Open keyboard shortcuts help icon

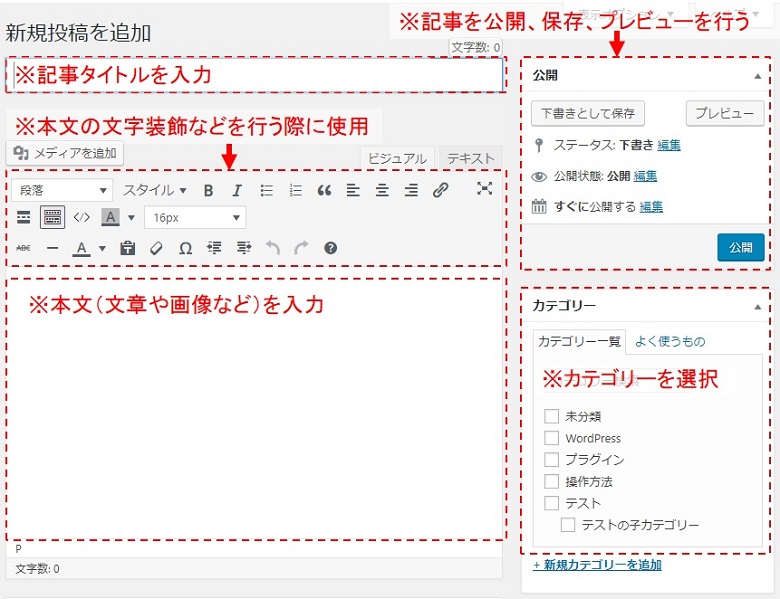[x=330, y=248]
